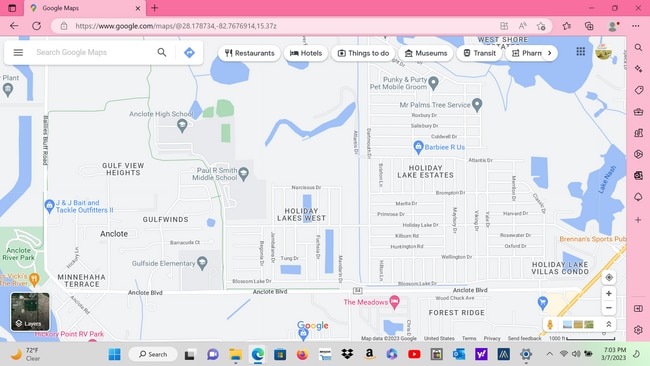Open YouTube app from the taskbar
The height and width of the screenshot is (366, 650).
pyautogui.click(x=414, y=354)
